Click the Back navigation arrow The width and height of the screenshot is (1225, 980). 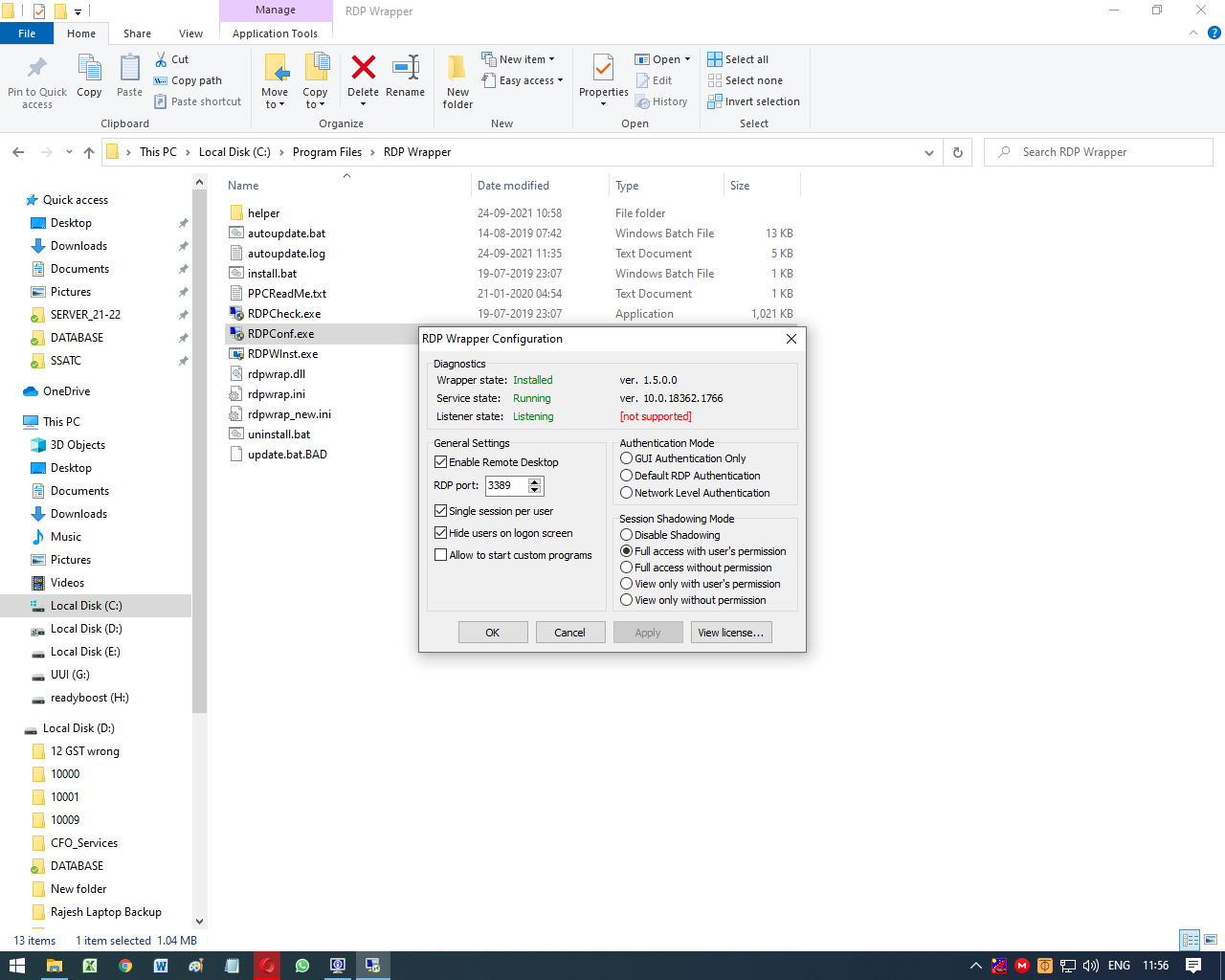pyautogui.click(x=18, y=152)
